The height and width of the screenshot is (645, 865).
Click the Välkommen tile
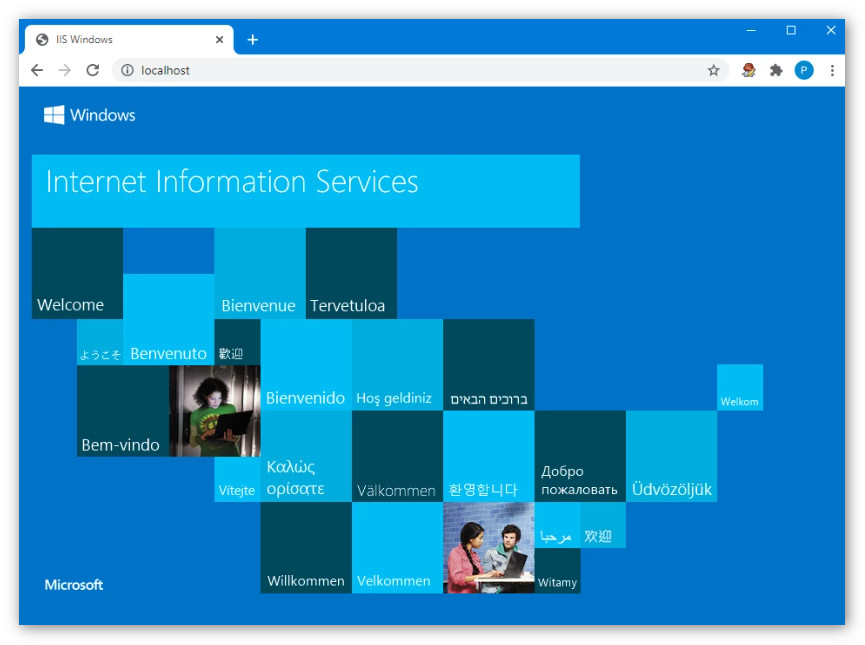click(x=397, y=456)
